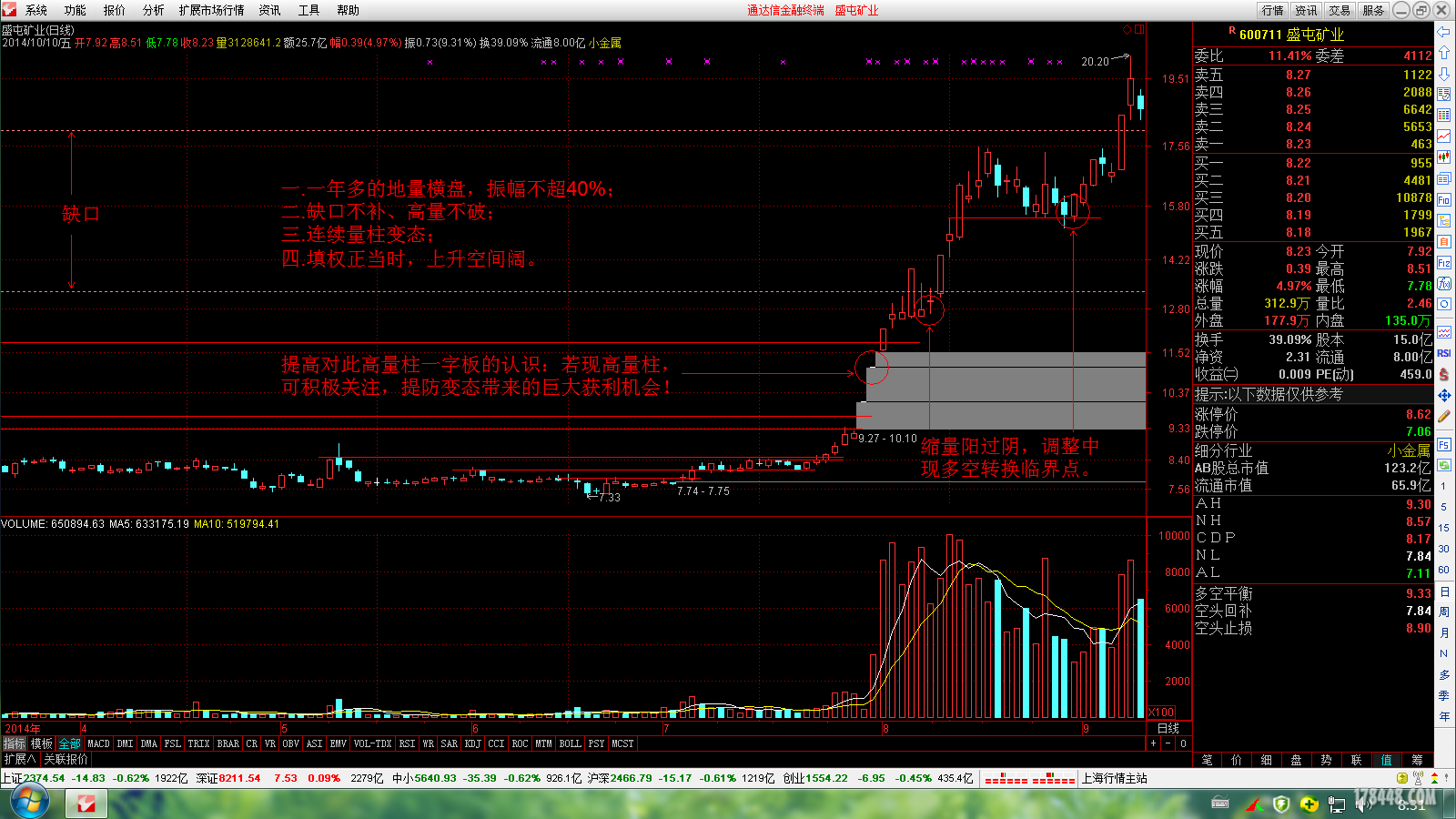The width and height of the screenshot is (1456, 819).
Task: Select the KDJ indicator tab
Action: (x=472, y=743)
